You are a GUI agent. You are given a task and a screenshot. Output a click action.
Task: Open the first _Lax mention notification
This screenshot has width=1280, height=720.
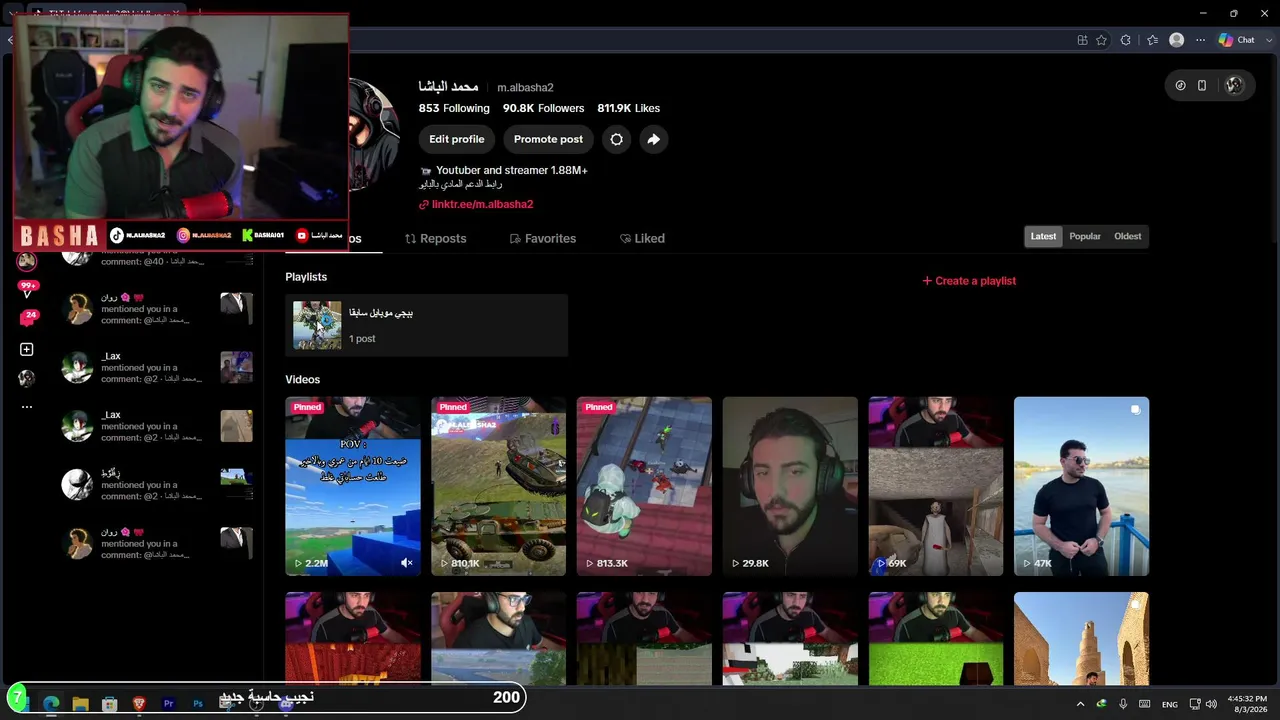pos(157,368)
